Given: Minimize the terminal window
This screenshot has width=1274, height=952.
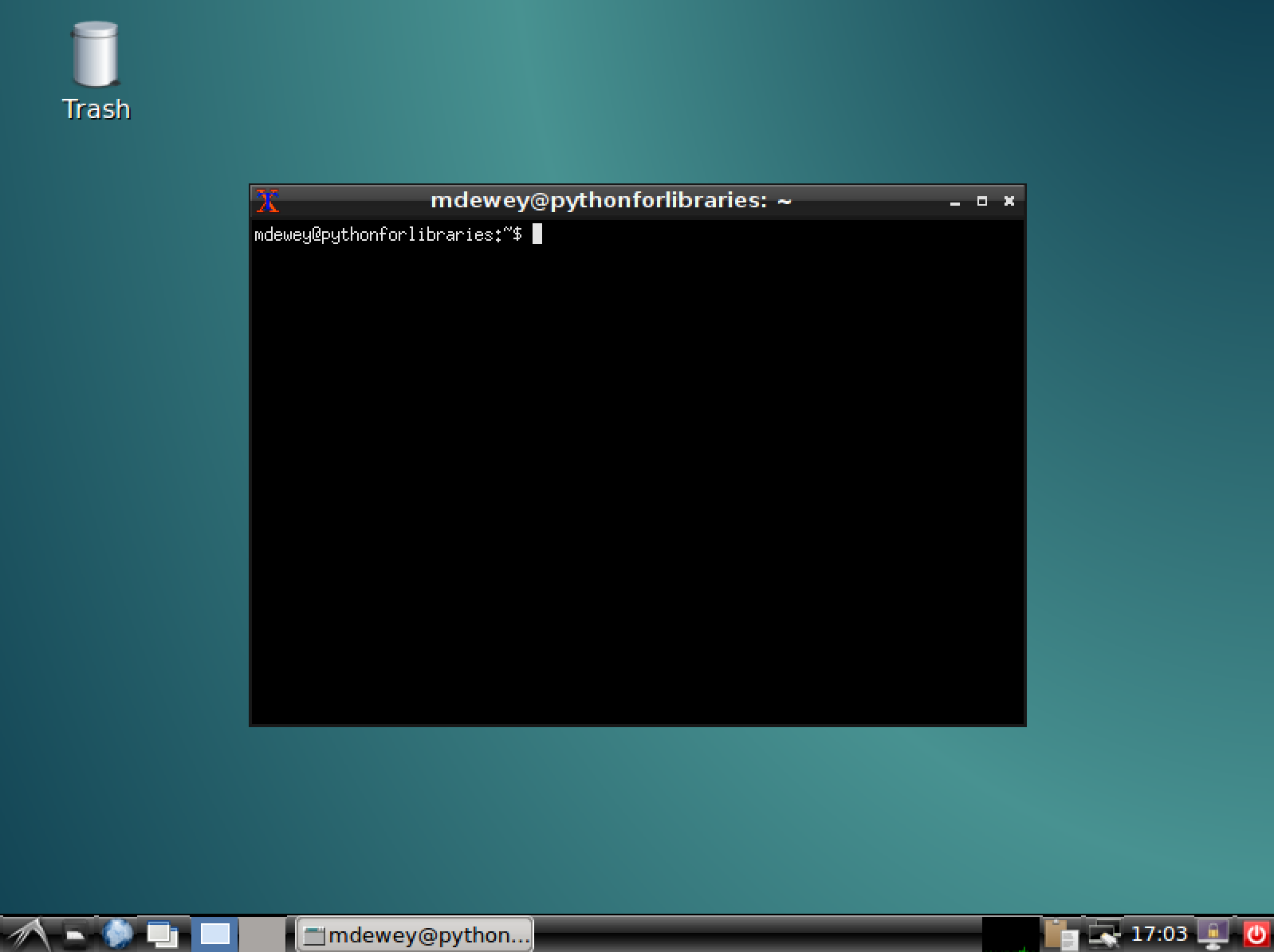Looking at the screenshot, I should pos(954,202).
